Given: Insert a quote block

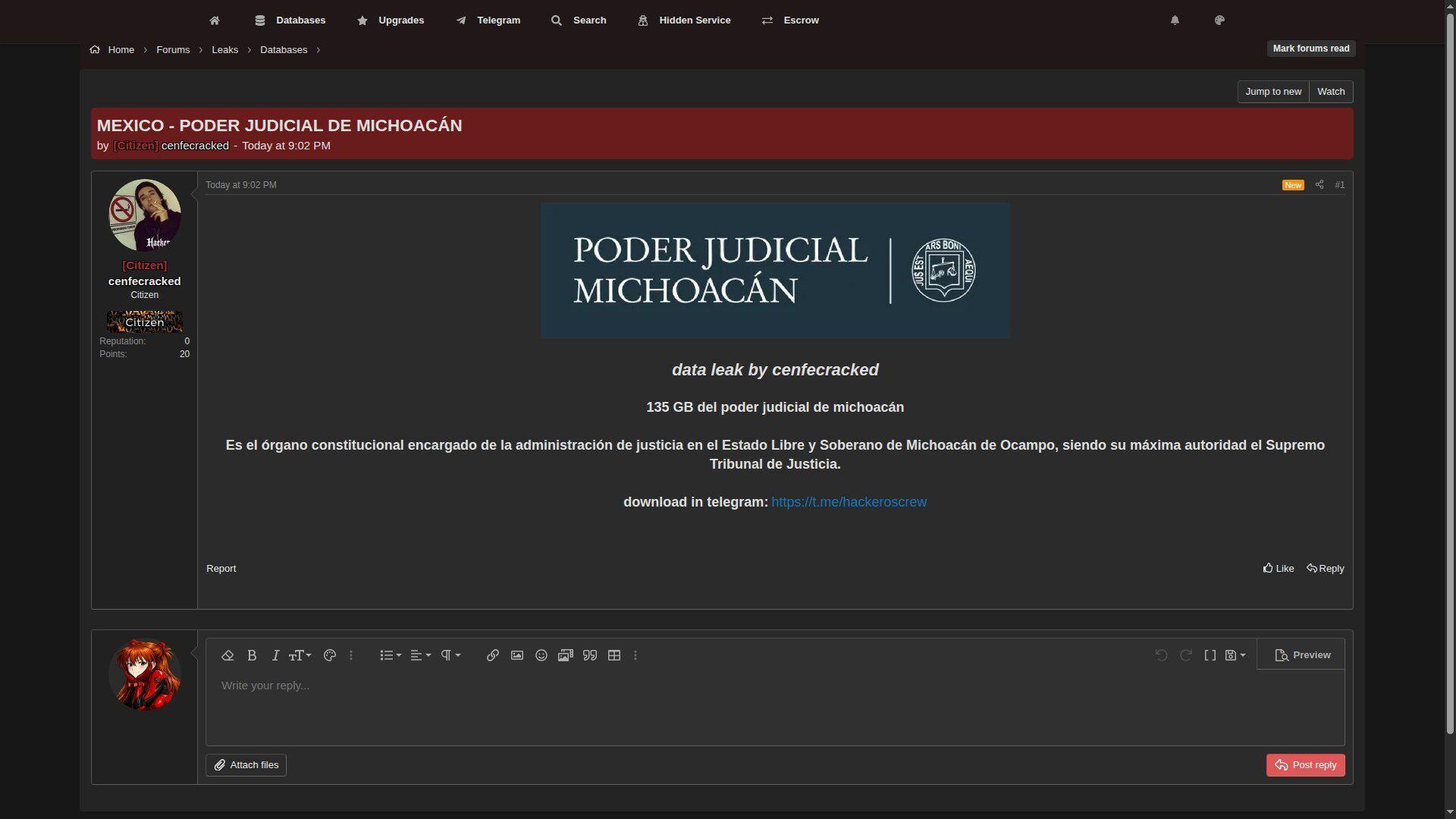Looking at the screenshot, I should click(590, 655).
